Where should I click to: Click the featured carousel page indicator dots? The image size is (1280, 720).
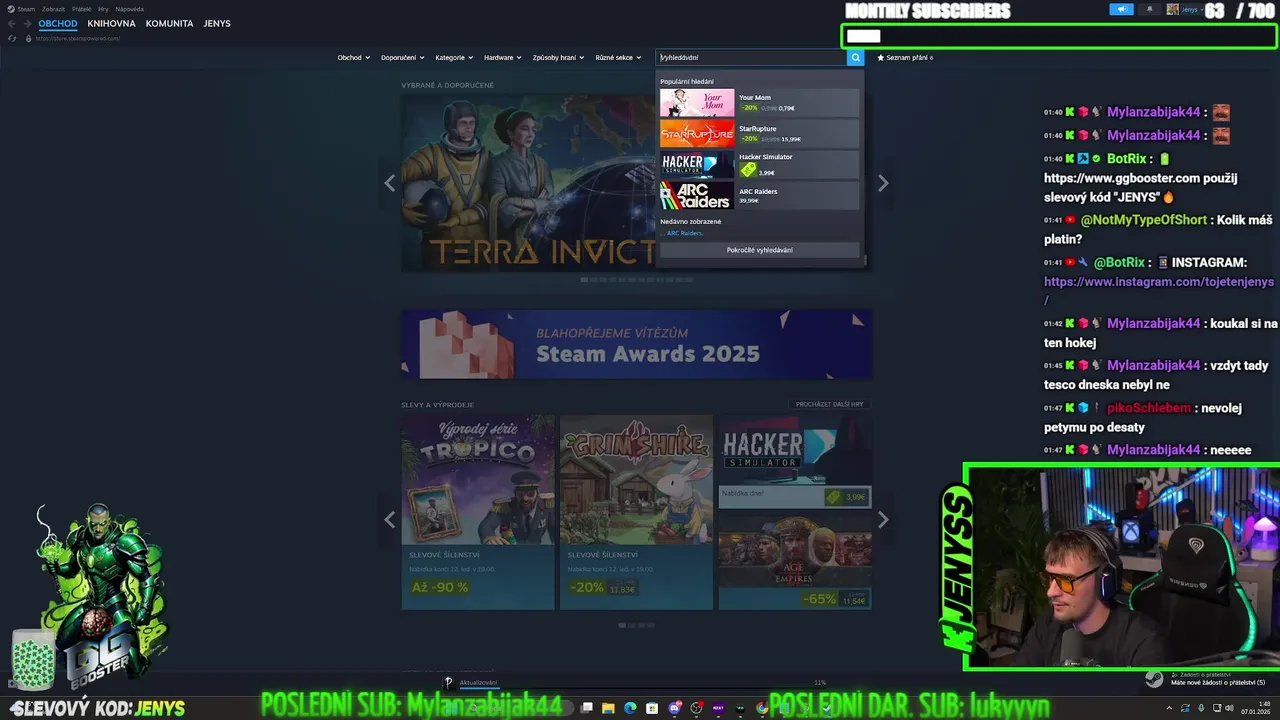(637, 280)
